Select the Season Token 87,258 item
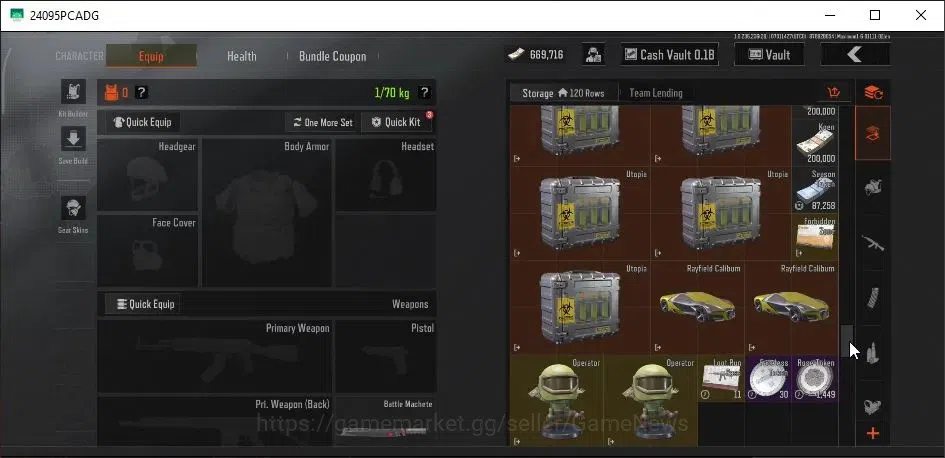Screen dimensions: 945x458 (815, 190)
